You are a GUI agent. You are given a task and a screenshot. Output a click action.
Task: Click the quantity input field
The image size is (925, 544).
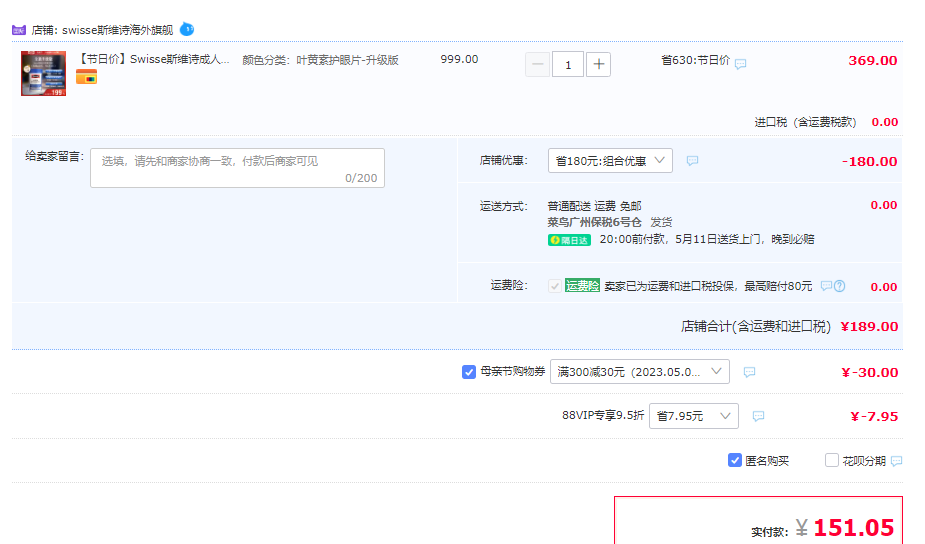click(x=568, y=64)
